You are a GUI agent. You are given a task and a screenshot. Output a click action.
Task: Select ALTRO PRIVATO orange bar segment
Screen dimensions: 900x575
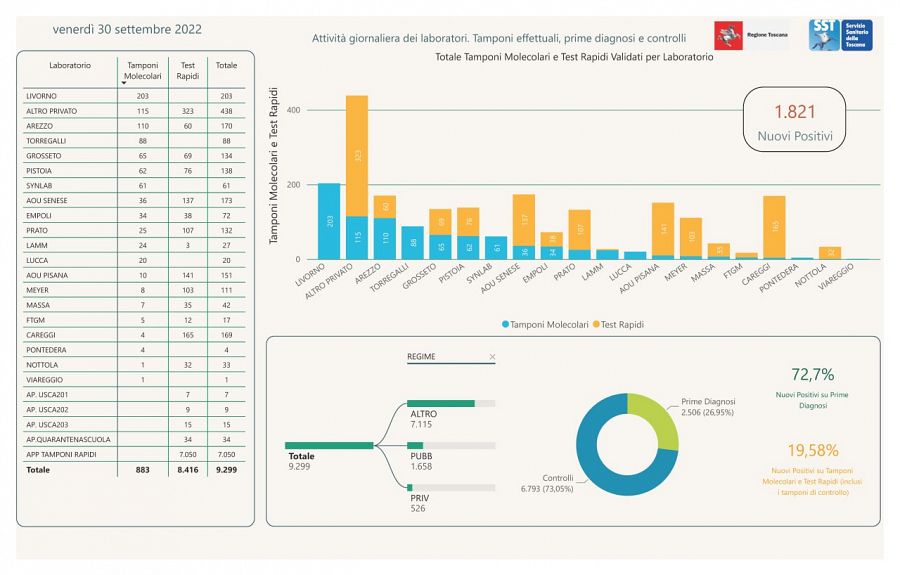click(356, 155)
